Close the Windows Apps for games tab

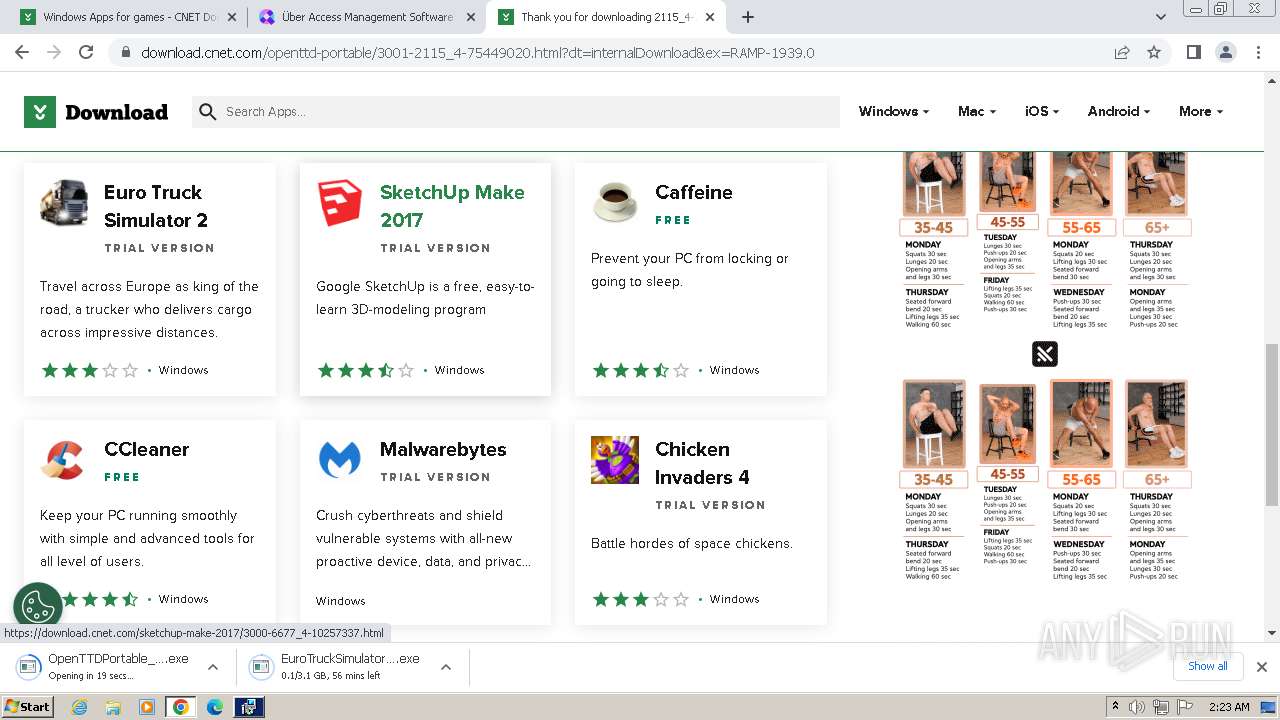pyautogui.click(x=231, y=17)
